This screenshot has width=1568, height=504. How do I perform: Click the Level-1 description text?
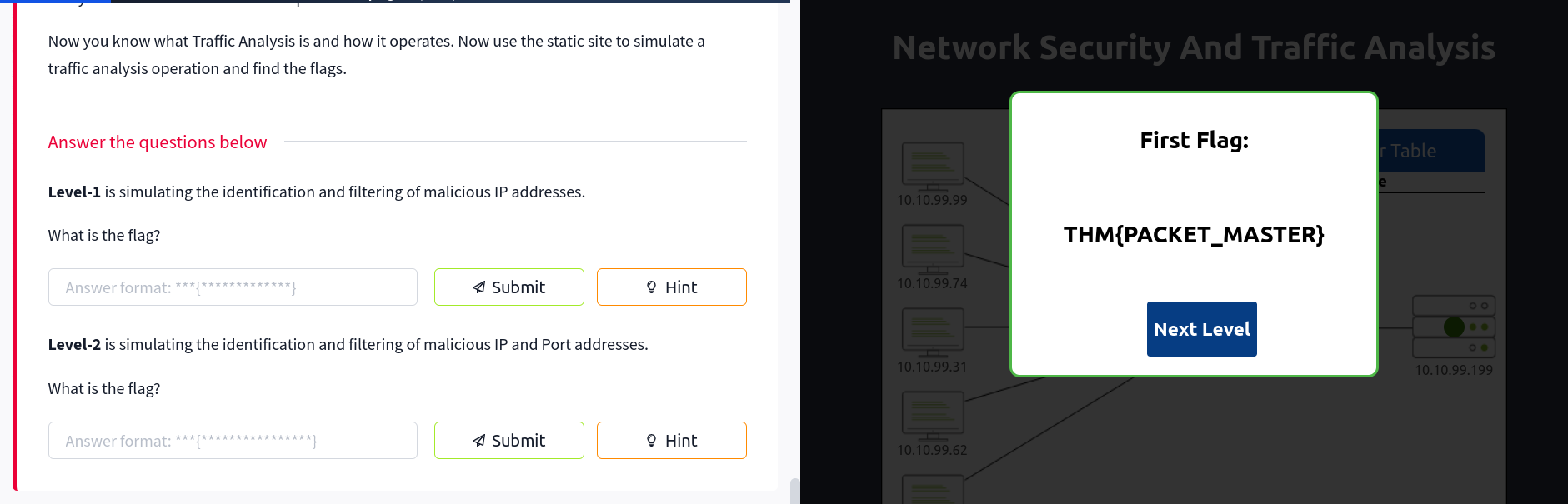click(317, 192)
